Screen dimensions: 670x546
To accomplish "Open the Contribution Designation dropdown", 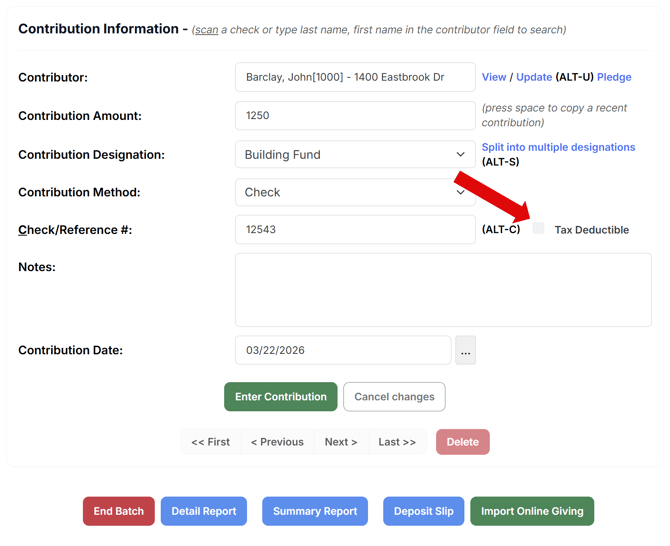I will 355,155.
